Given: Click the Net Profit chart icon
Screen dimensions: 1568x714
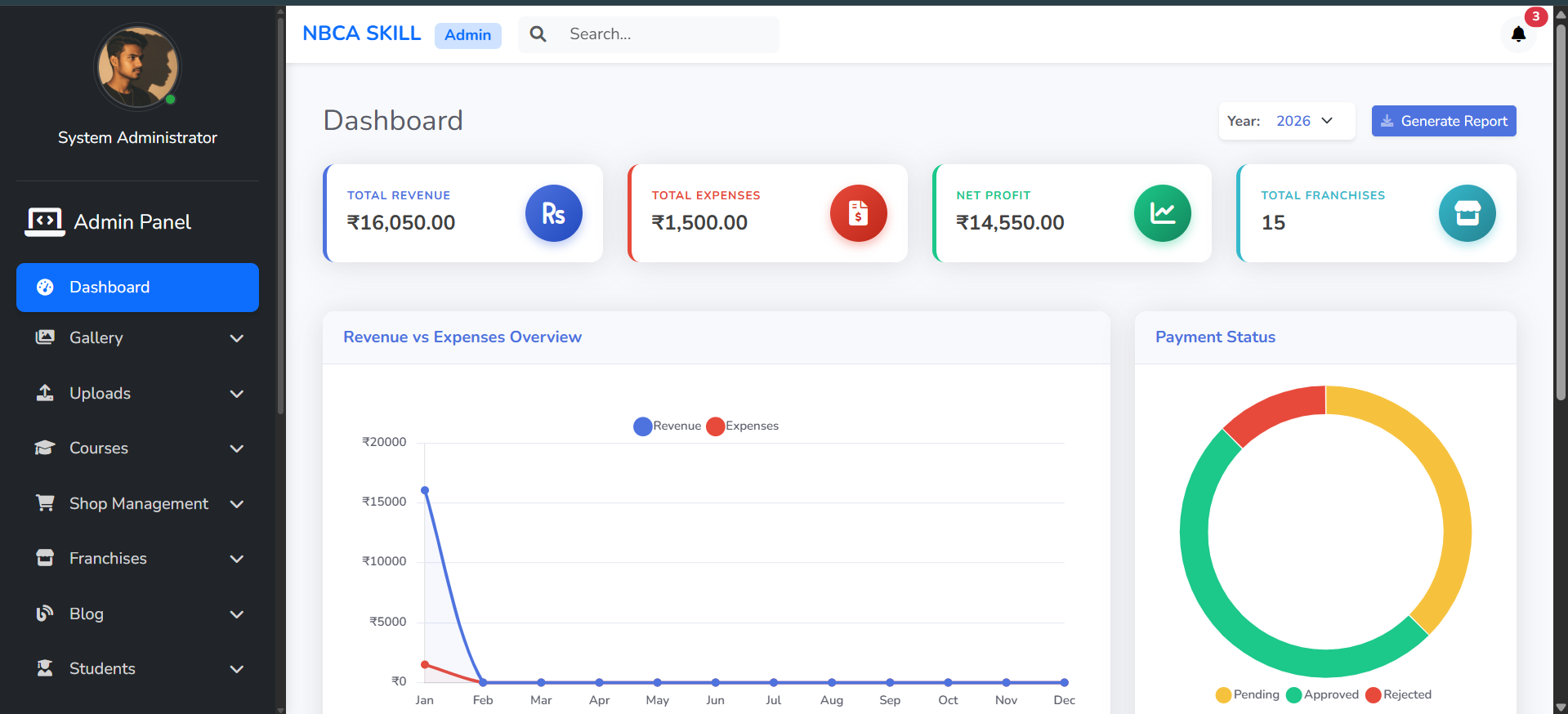Looking at the screenshot, I should click(1162, 213).
